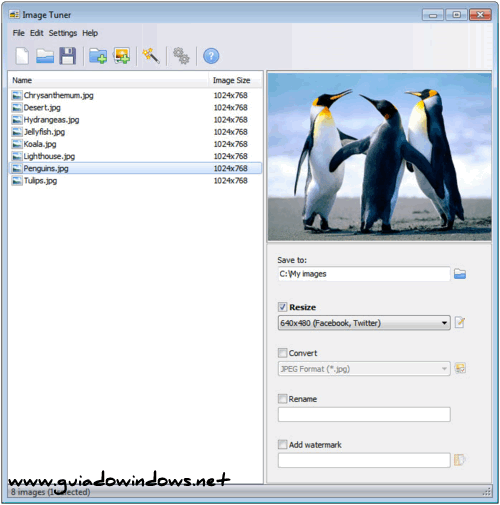Open the Edit menu
Screen dimensions: 500x505
pyautogui.click(x=37, y=33)
